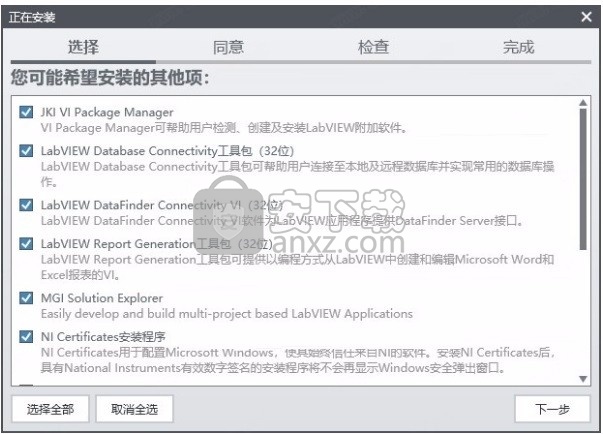Toggle LabVIEW Database Connectivity checkbox
Image resolution: width=603 pixels, height=434 pixels.
(x=26, y=151)
